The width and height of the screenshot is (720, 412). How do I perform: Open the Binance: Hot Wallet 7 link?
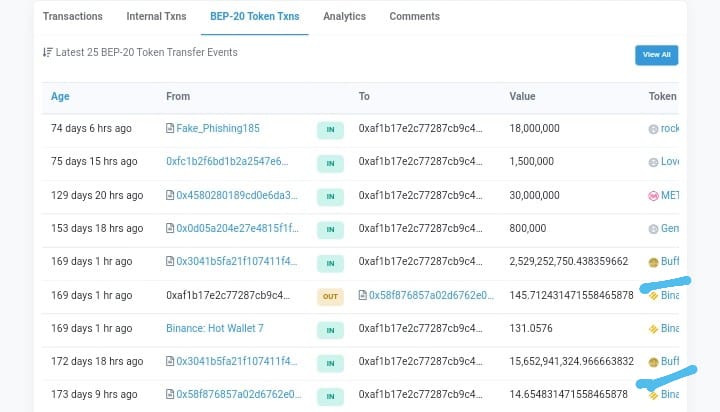pos(215,328)
